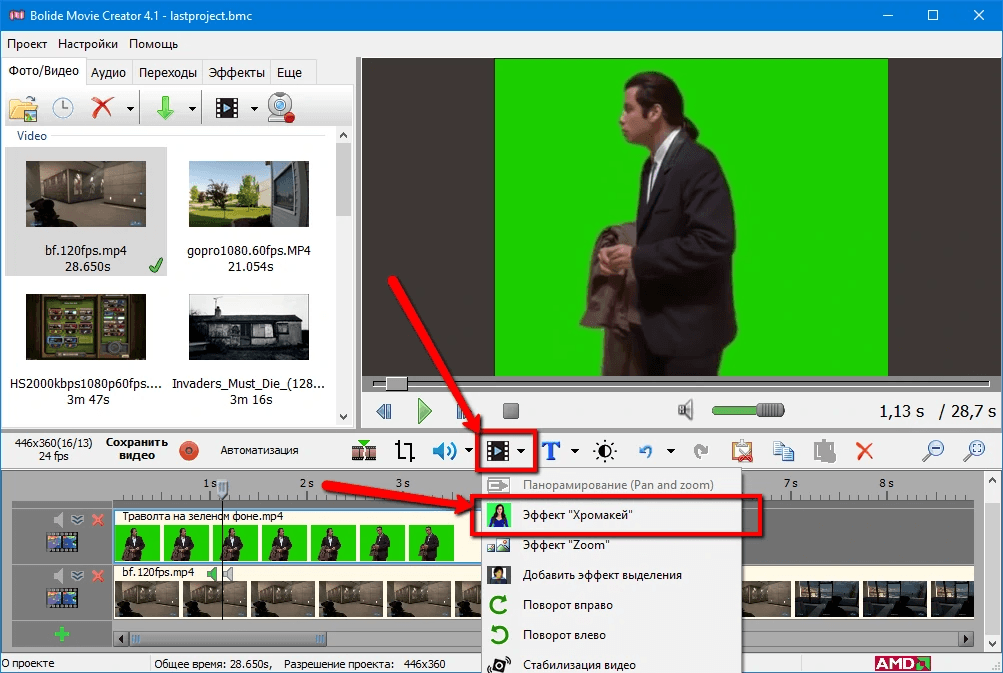Click the Автоматизация button
Screen dimensions: 1003x673
coord(259,450)
